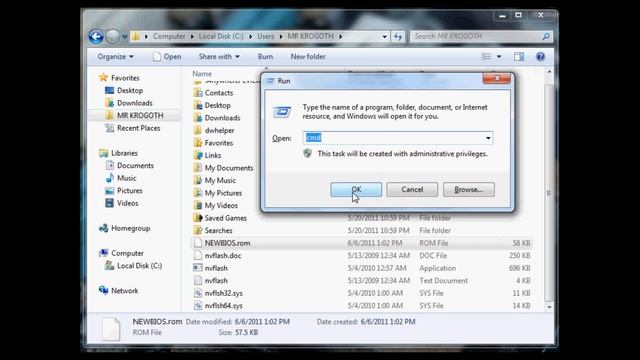Open the Organize menu
Image resolution: width=640 pixels, height=360 pixels.
(115, 57)
